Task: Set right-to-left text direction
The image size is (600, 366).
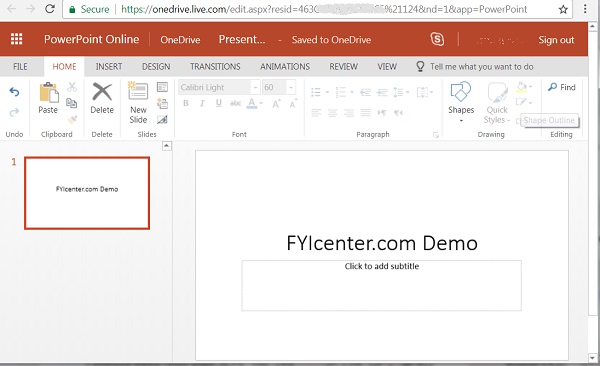Action: tap(398, 113)
